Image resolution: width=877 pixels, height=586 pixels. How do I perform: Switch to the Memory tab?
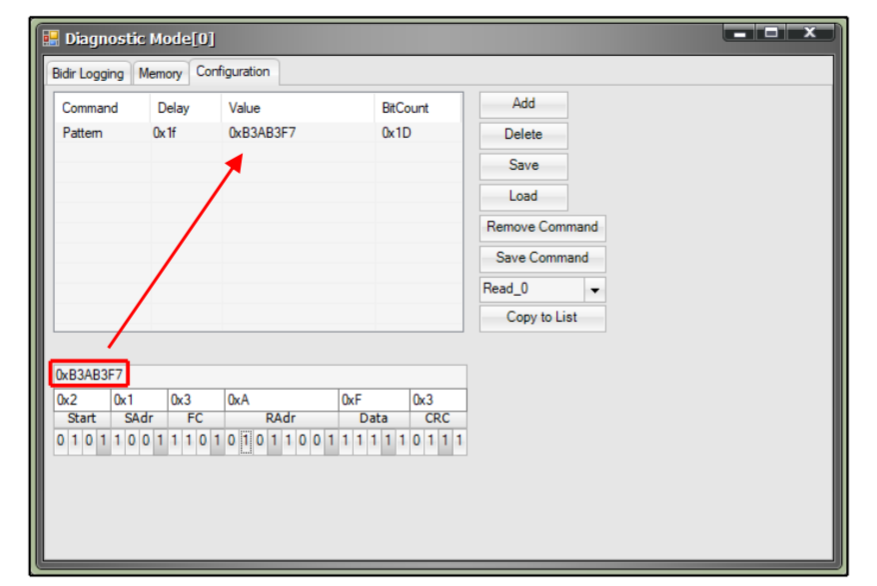[x=160, y=73]
